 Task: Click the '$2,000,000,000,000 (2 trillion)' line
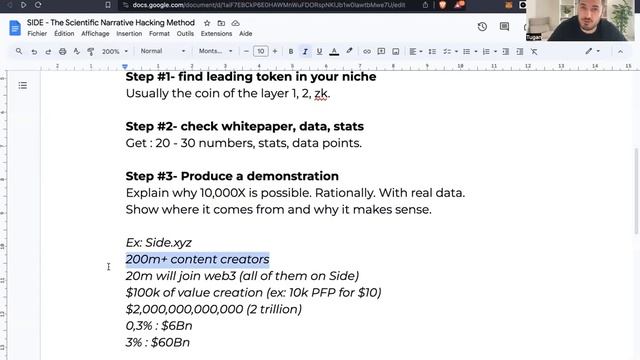pyautogui.click(x=214, y=309)
